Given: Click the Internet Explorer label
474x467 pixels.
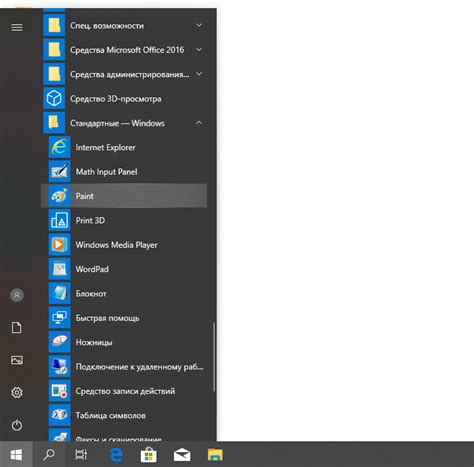Looking at the screenshot, I should pos(105,147).
